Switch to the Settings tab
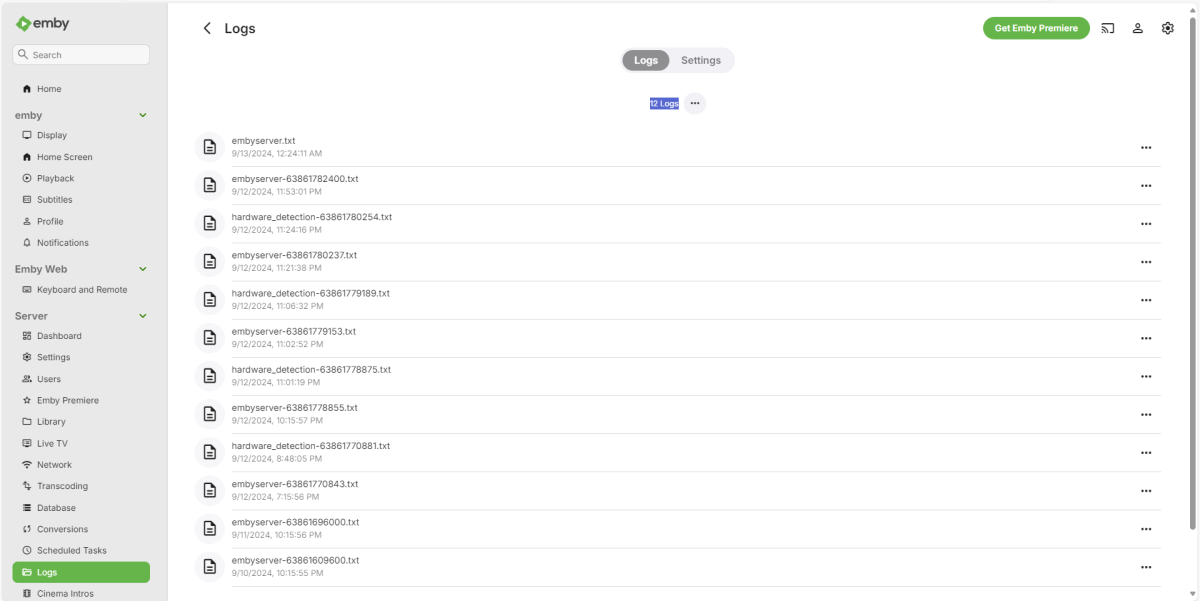The image size is (1200, 601). [701, 60]
